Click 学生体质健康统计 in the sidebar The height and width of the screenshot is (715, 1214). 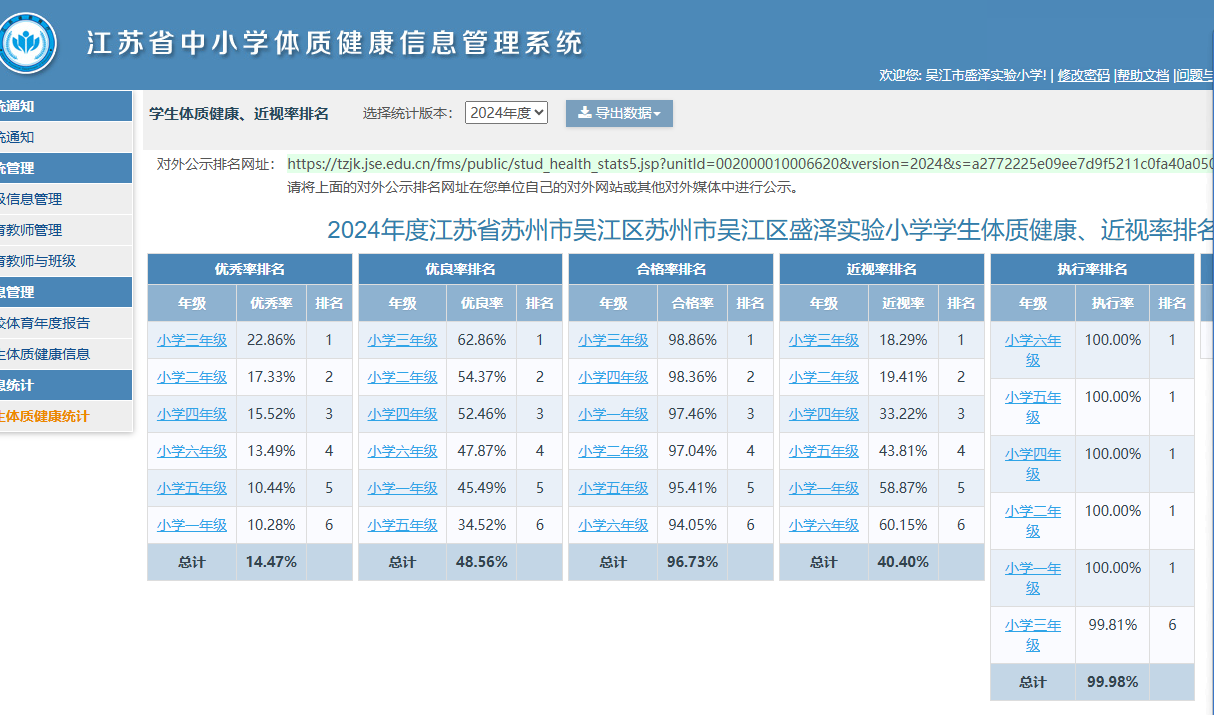(x=44, y=416)
